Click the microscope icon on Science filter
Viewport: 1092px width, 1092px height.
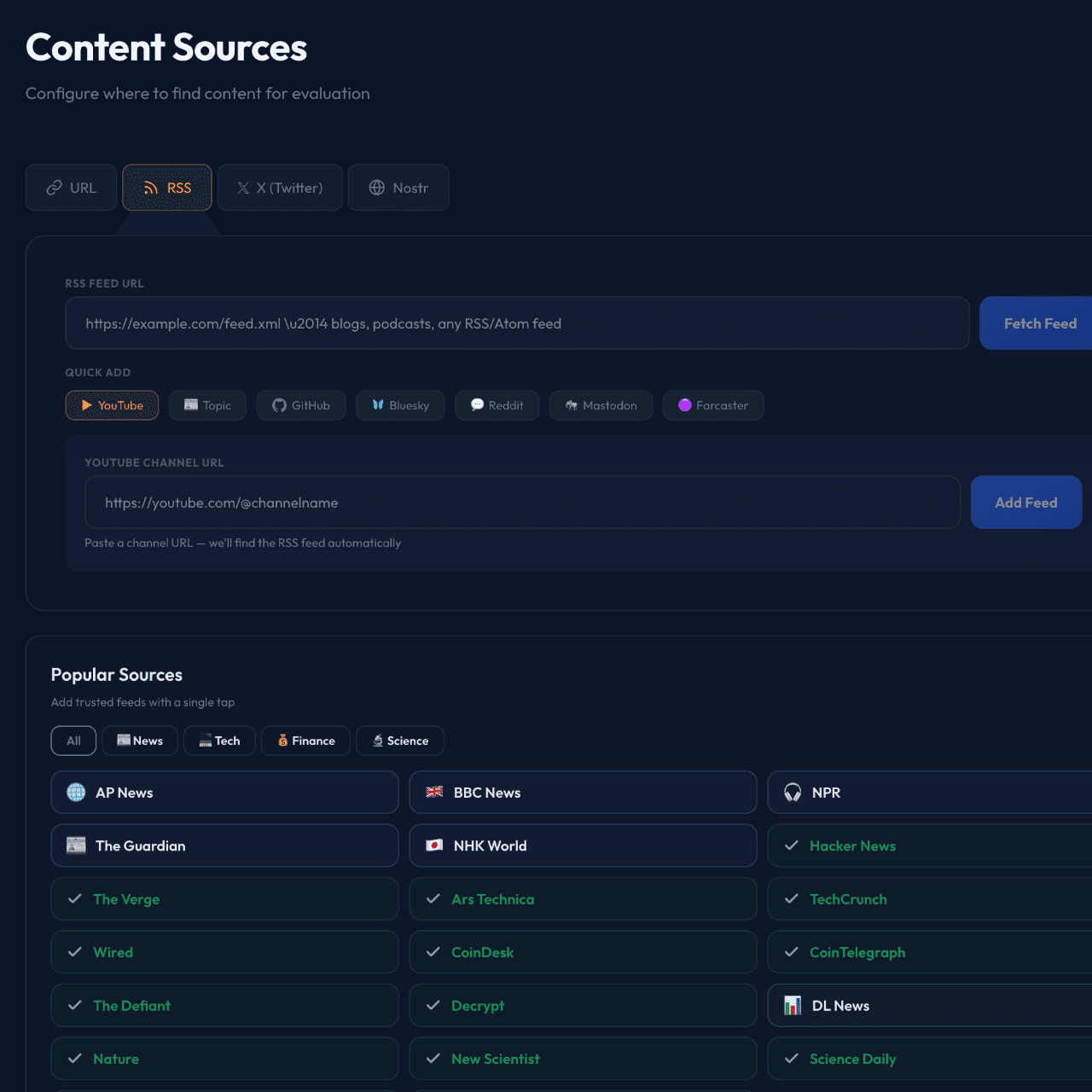click(x=378, y=741)
